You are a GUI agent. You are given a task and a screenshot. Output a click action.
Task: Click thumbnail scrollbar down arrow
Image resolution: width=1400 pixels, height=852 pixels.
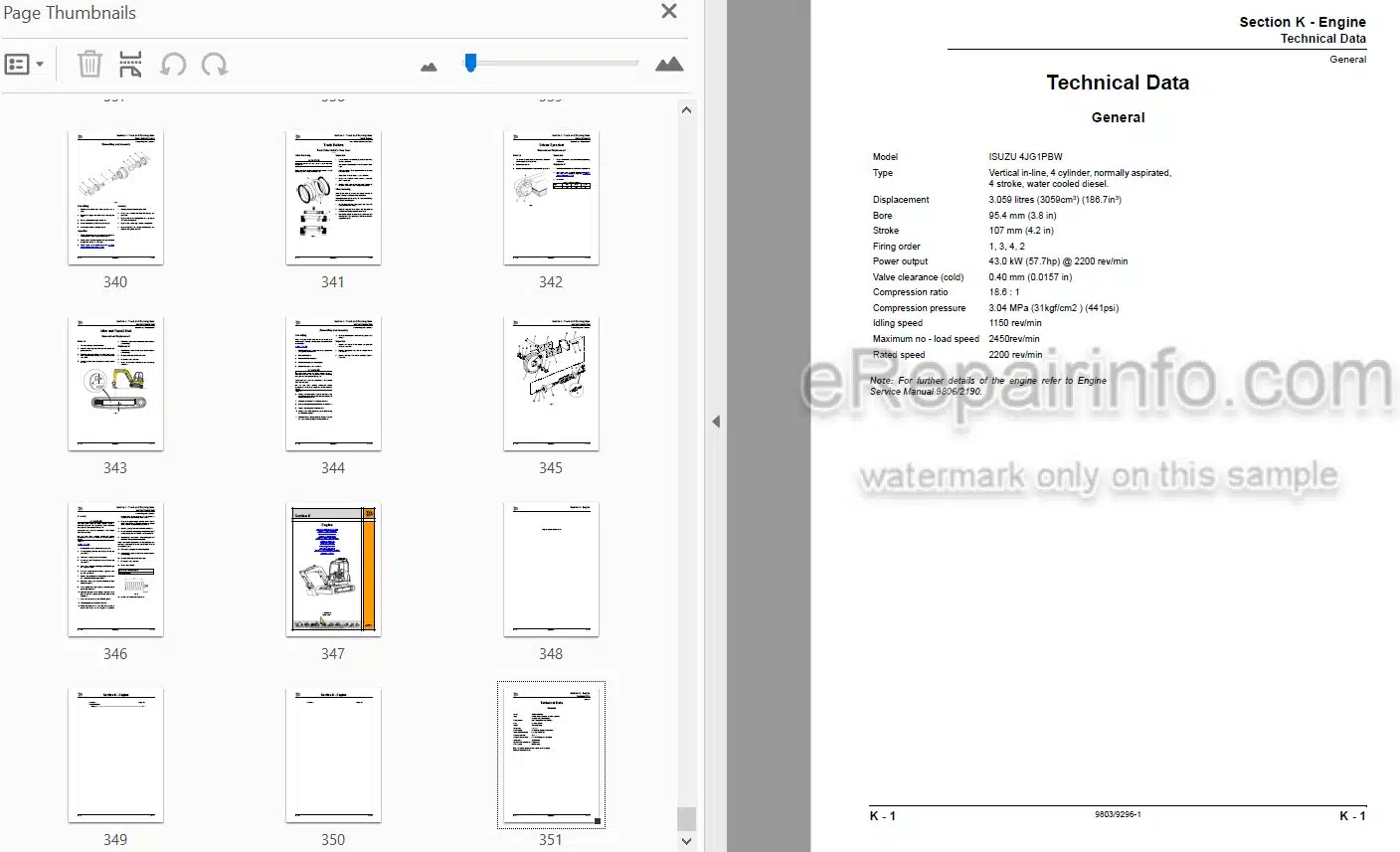(x=686, y=841)
